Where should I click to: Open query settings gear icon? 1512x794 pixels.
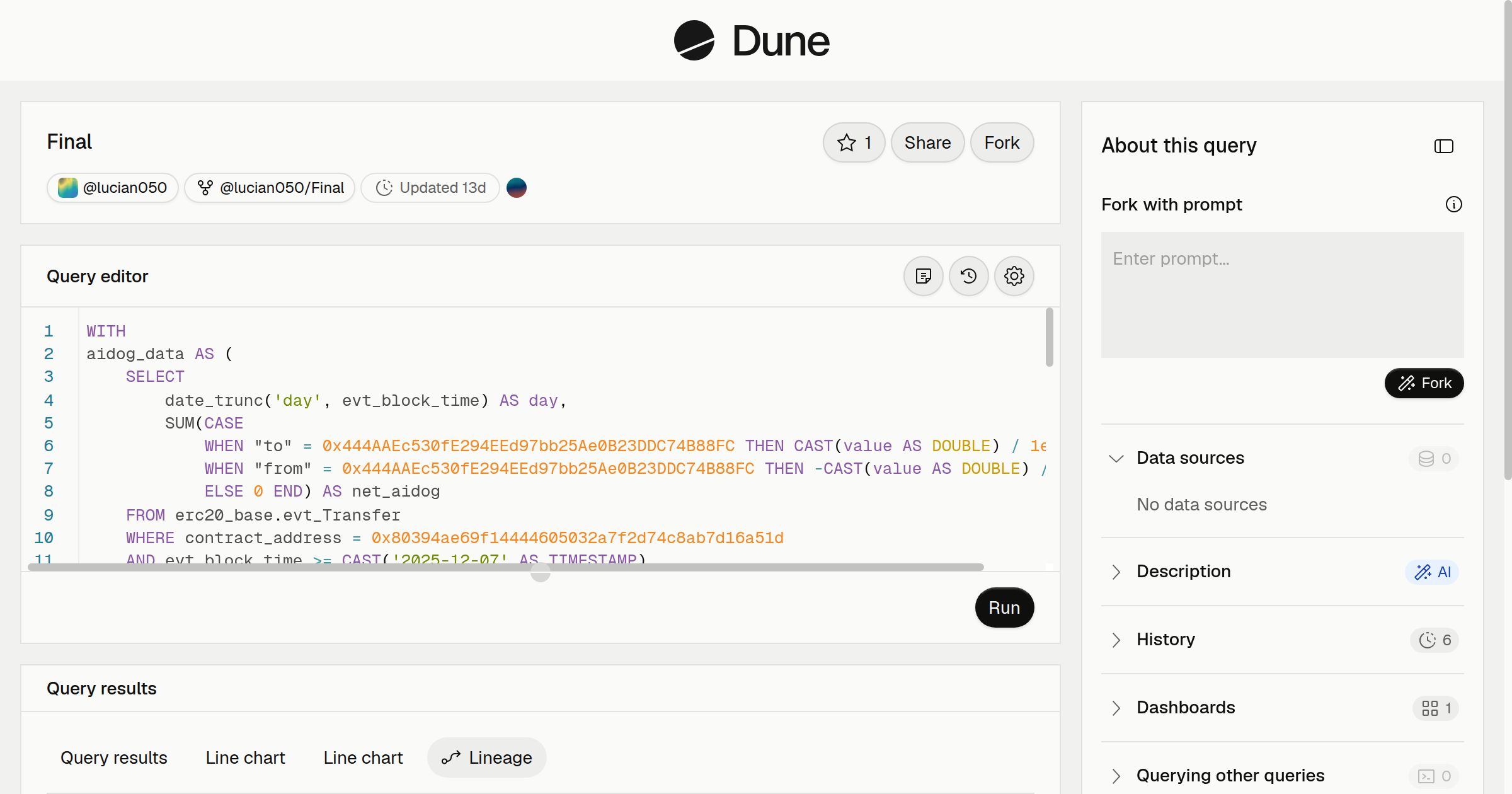click(1014, 276)
